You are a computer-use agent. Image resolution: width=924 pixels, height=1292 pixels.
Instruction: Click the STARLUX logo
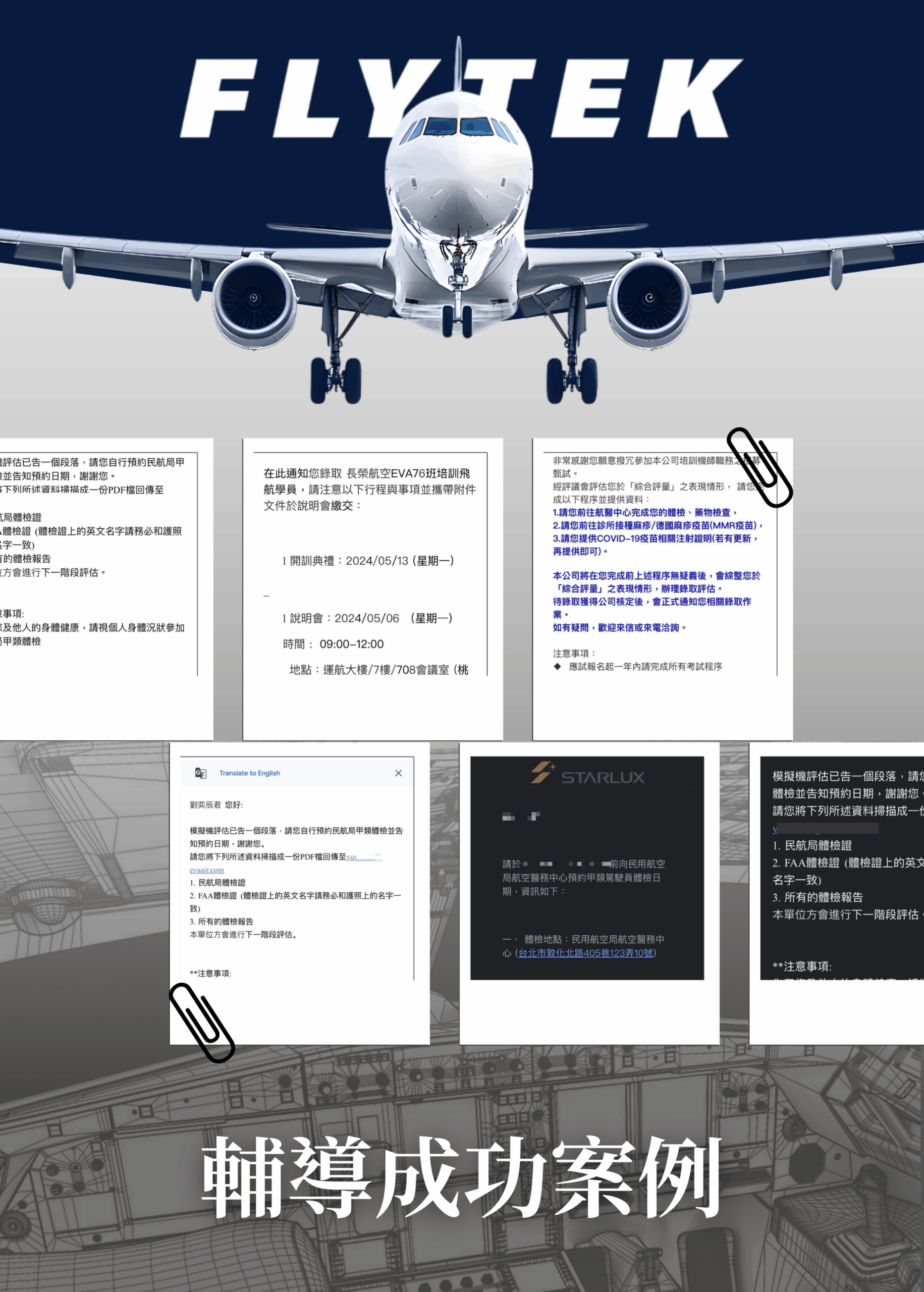588,775
